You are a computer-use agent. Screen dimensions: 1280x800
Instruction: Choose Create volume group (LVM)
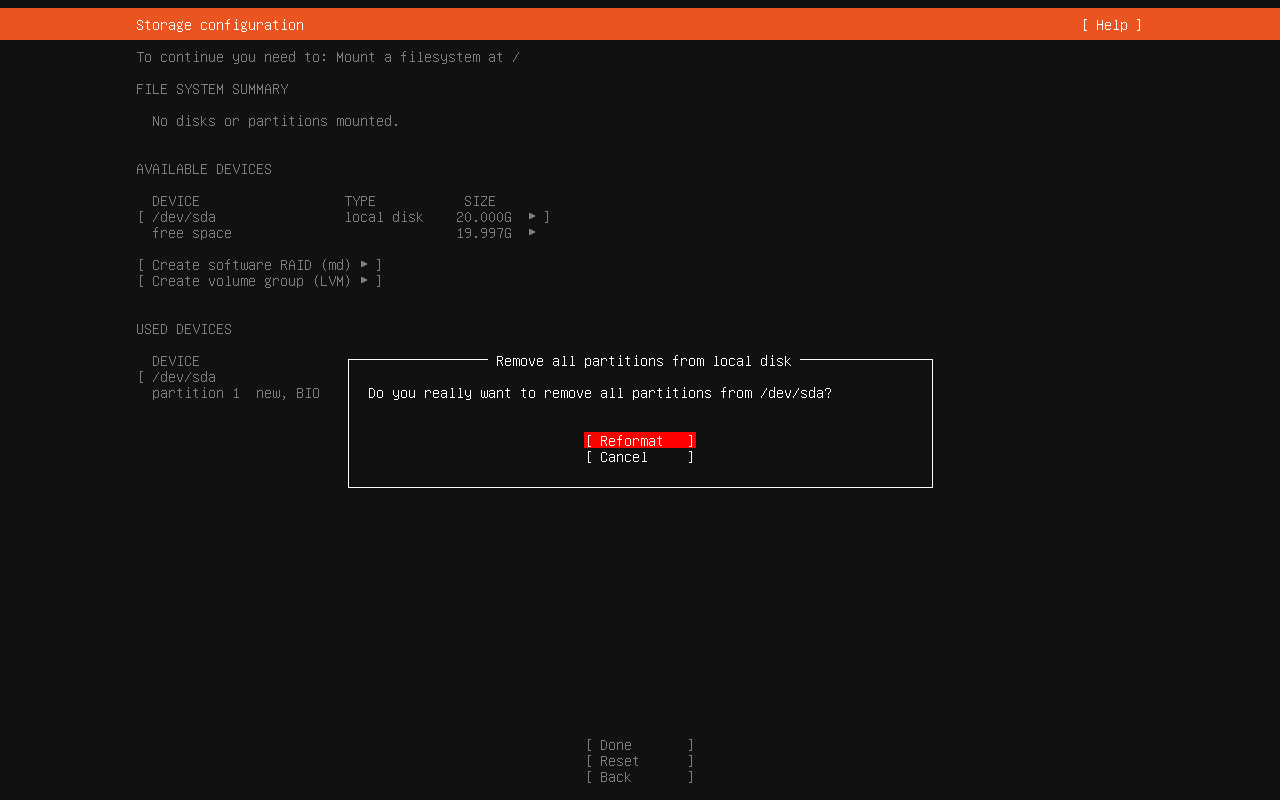pyautogui.click(x=252, y=281)
